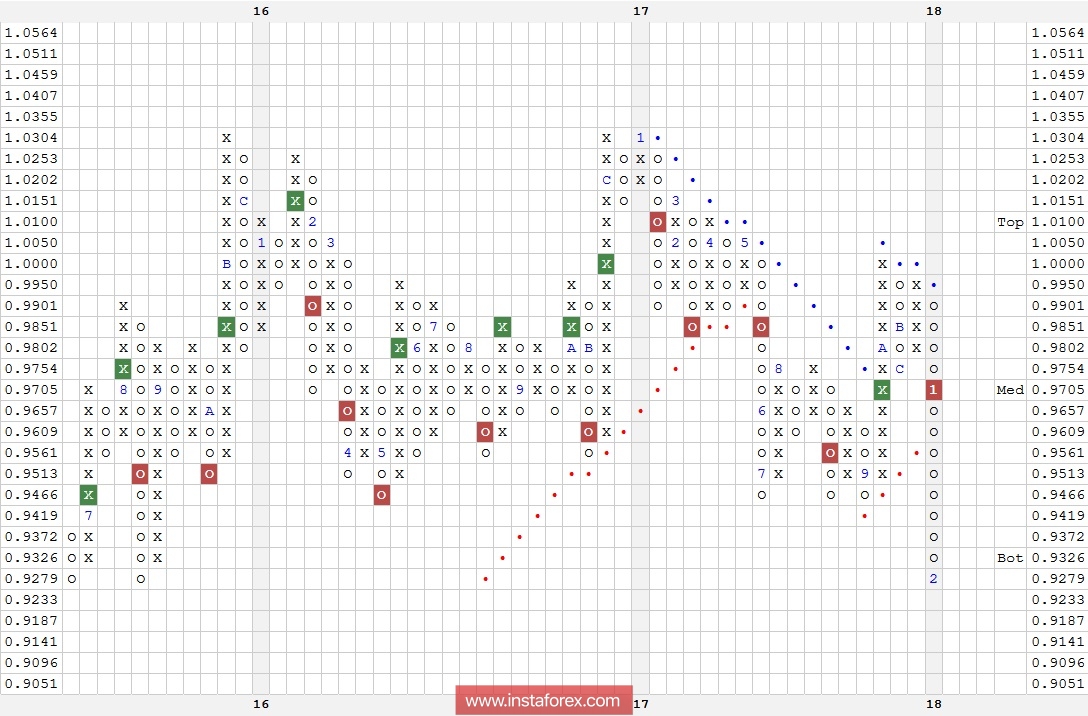Click 1.0459 on the right price axis
The image size is (1088, 716).
coord(1057,75)
